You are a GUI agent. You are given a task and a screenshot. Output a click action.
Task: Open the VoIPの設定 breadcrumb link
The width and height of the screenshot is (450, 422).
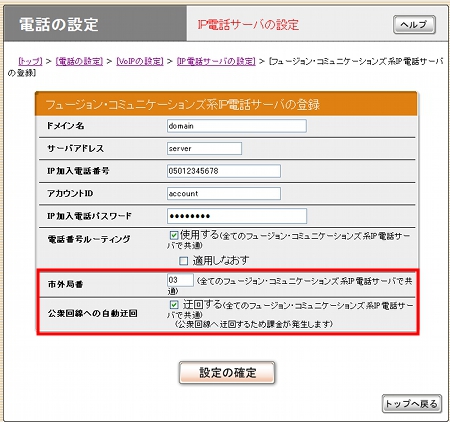140,61
